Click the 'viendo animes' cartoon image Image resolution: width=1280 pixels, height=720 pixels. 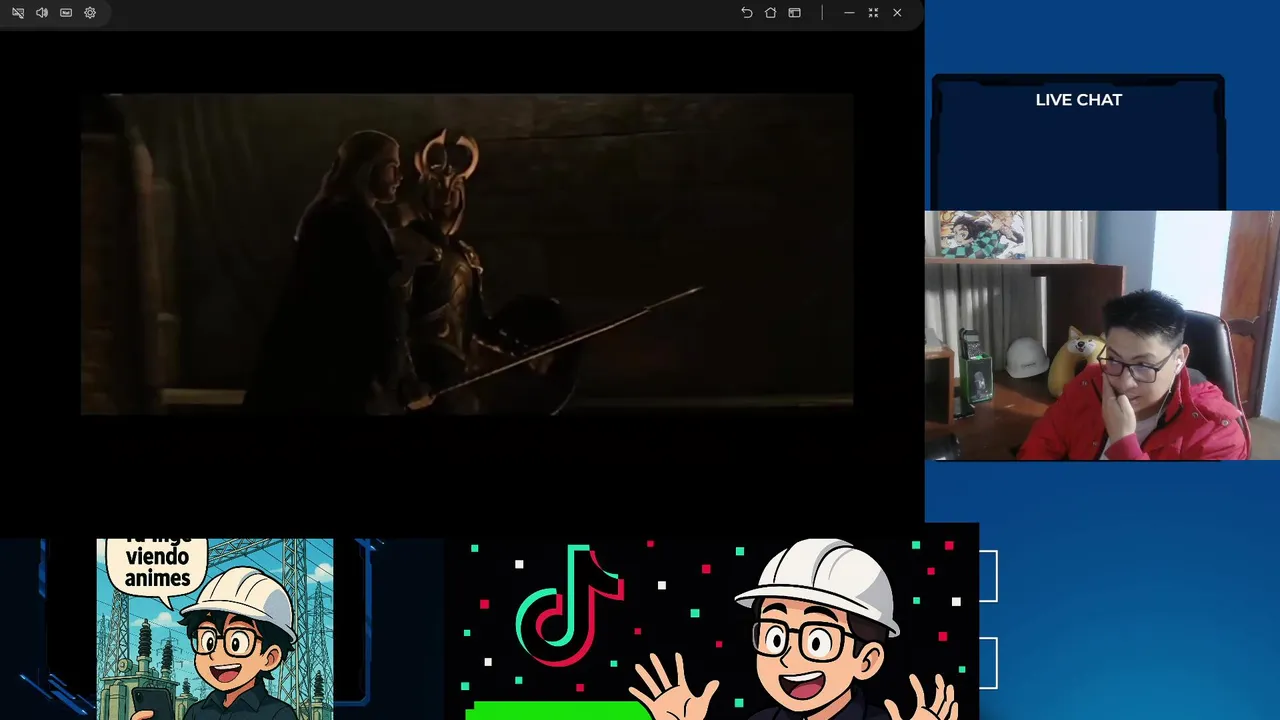215,629
